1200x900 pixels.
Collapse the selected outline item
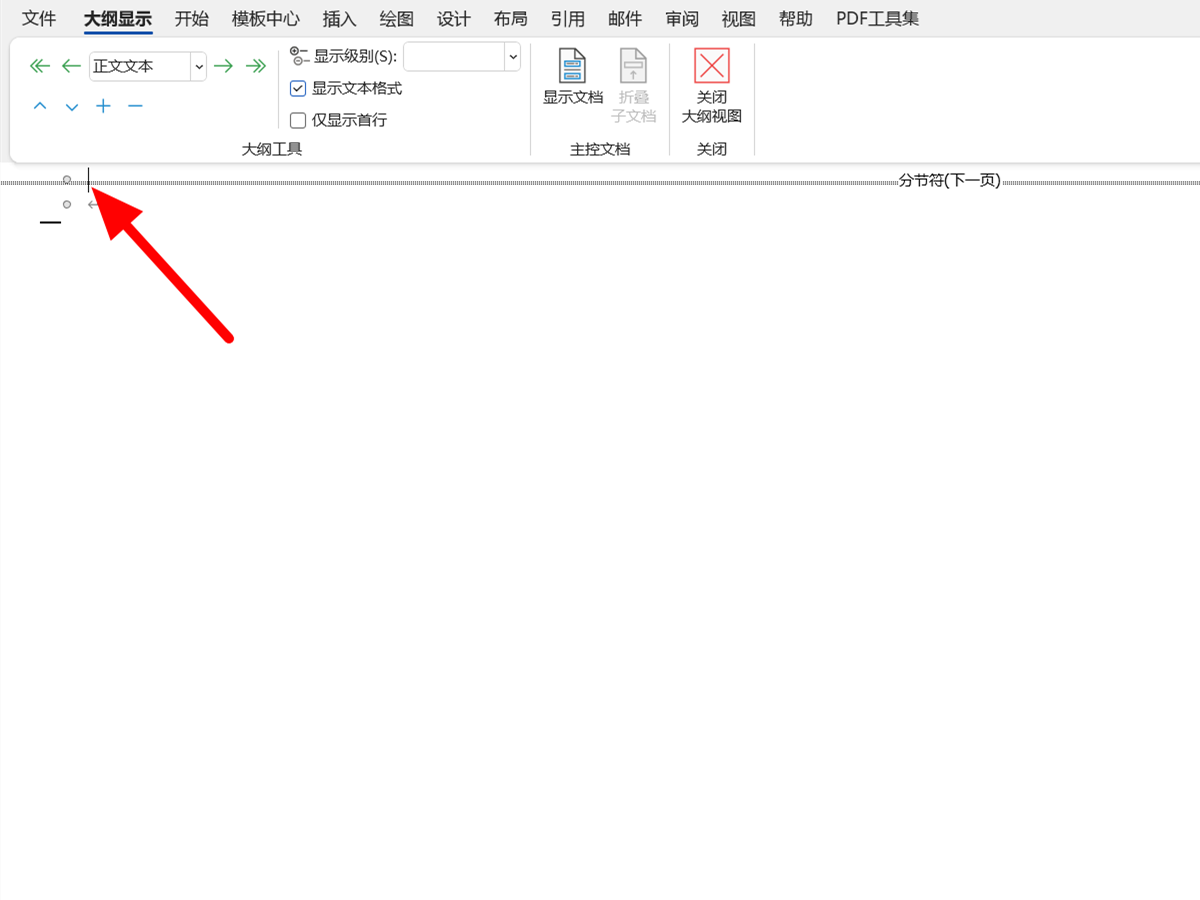(135, 105)
